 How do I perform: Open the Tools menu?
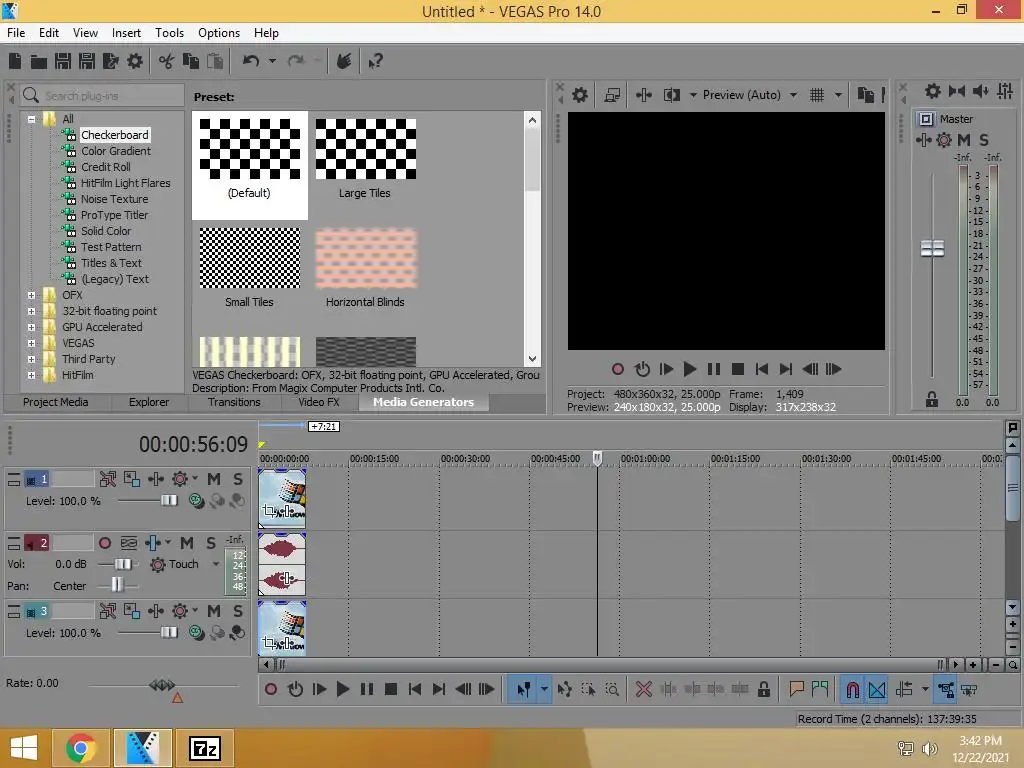169,33
